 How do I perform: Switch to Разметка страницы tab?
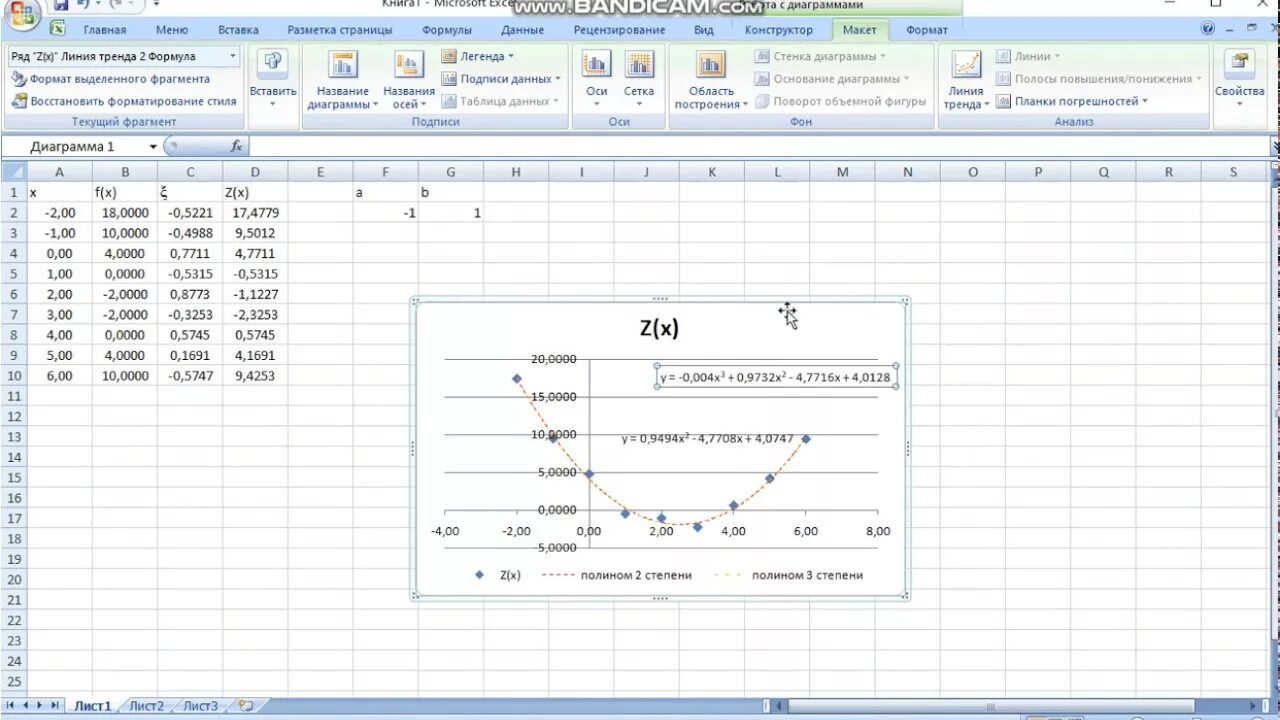(340, 30)
